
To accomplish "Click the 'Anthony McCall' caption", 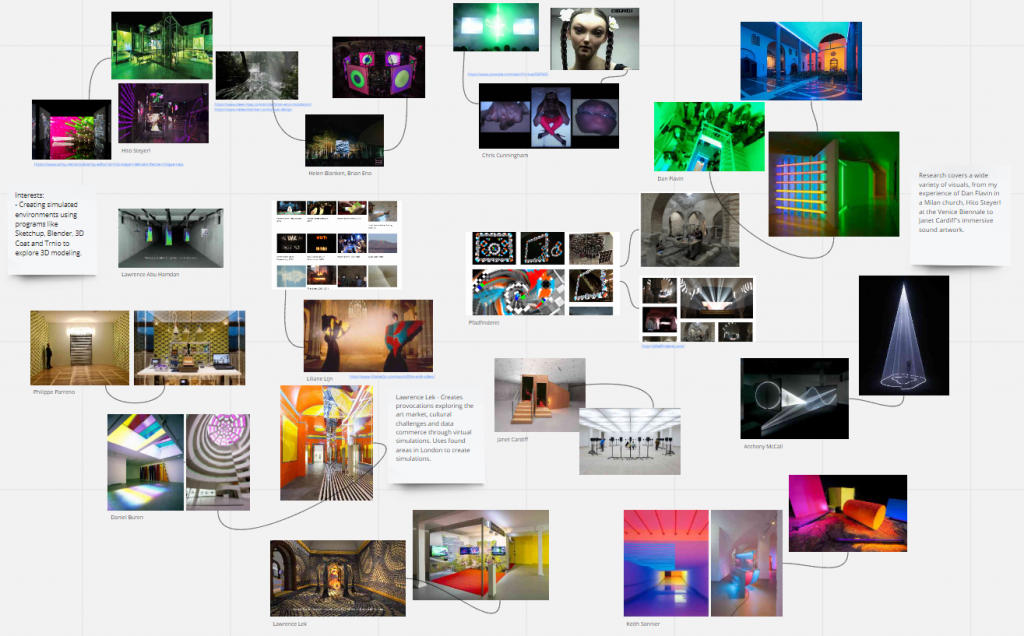I will [763, 447].
